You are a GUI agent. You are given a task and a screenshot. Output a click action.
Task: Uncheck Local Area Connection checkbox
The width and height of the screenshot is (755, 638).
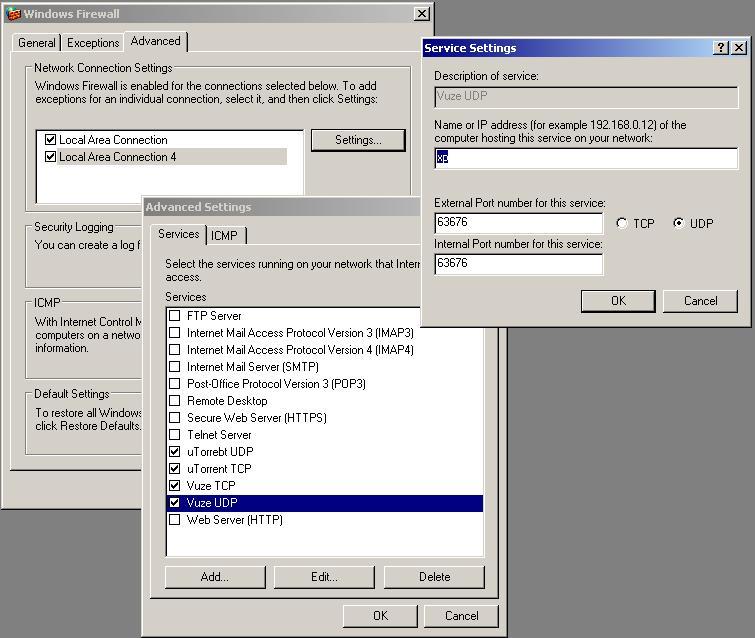(50, 140)
